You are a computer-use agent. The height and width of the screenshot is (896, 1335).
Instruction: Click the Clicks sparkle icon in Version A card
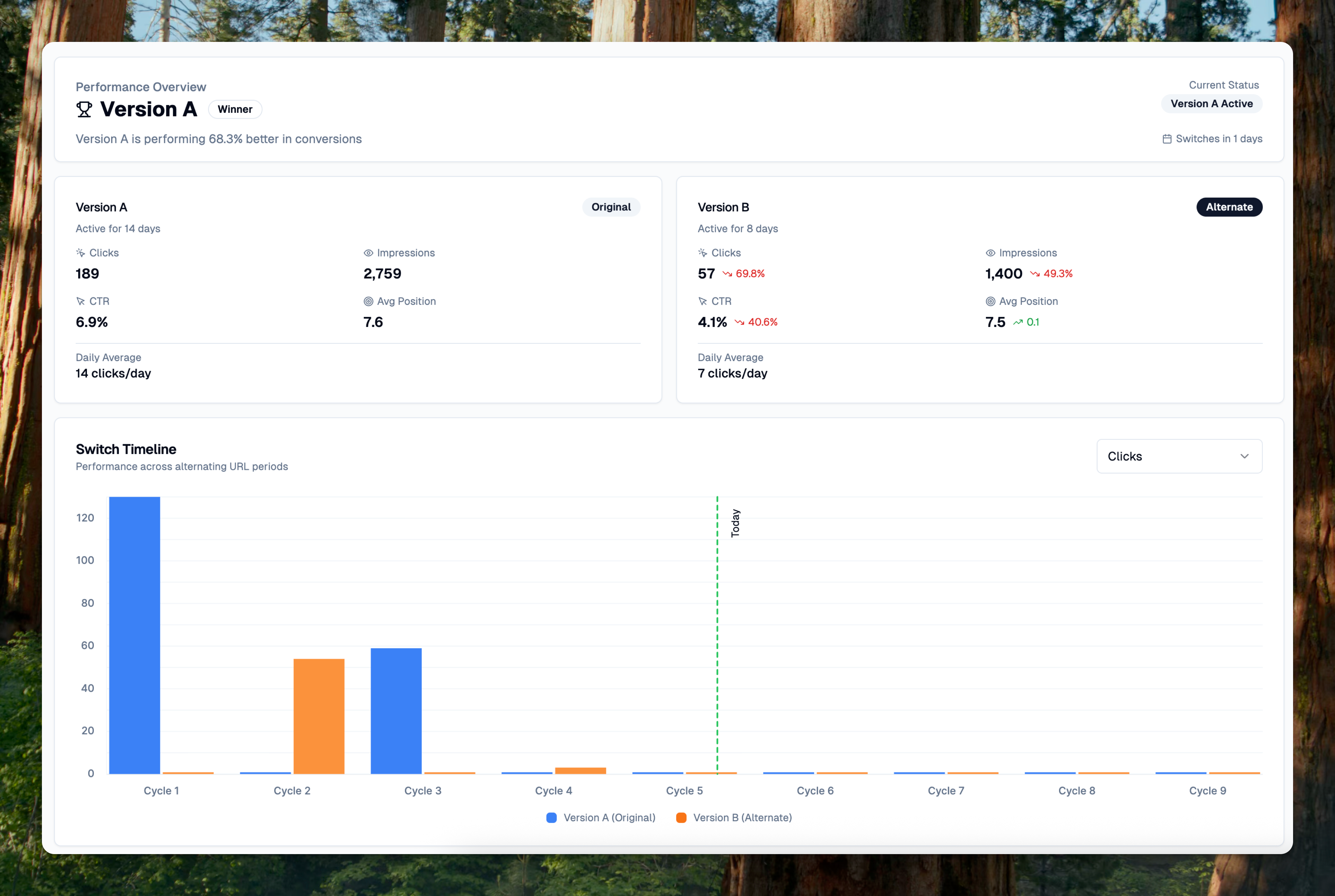(81, 253)
